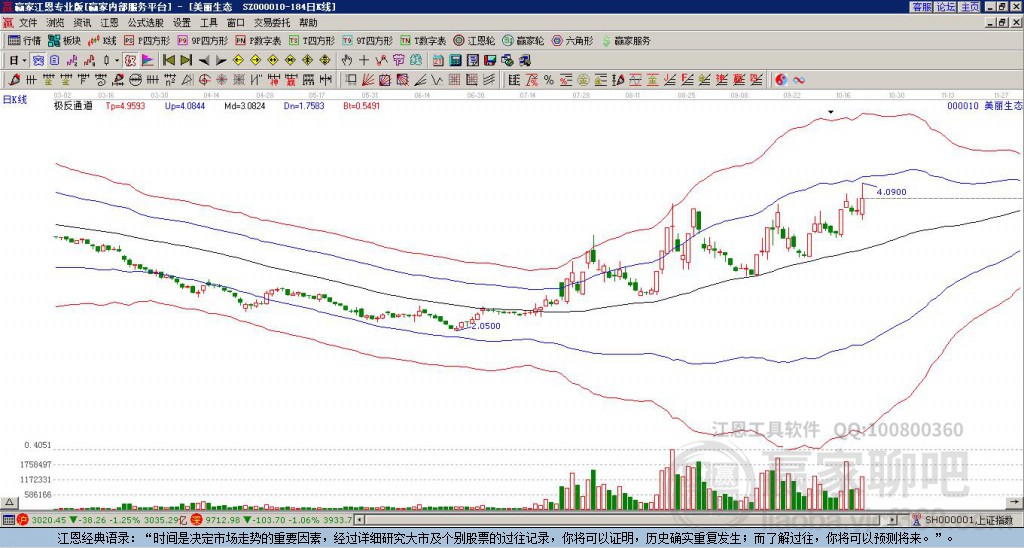1024x548 pixels.
Task: Open the 江恩 menu
Action: [109, 23]
